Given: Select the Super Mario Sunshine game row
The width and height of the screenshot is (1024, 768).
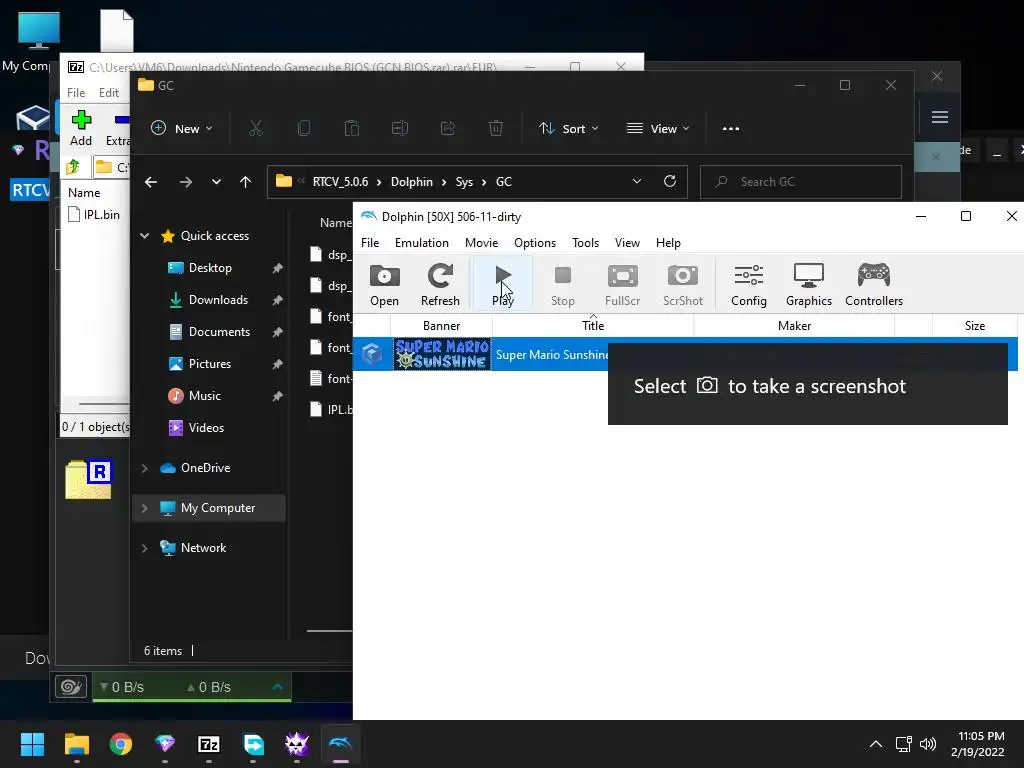Looking at the screenshot, I should click(x=685, y=354).
